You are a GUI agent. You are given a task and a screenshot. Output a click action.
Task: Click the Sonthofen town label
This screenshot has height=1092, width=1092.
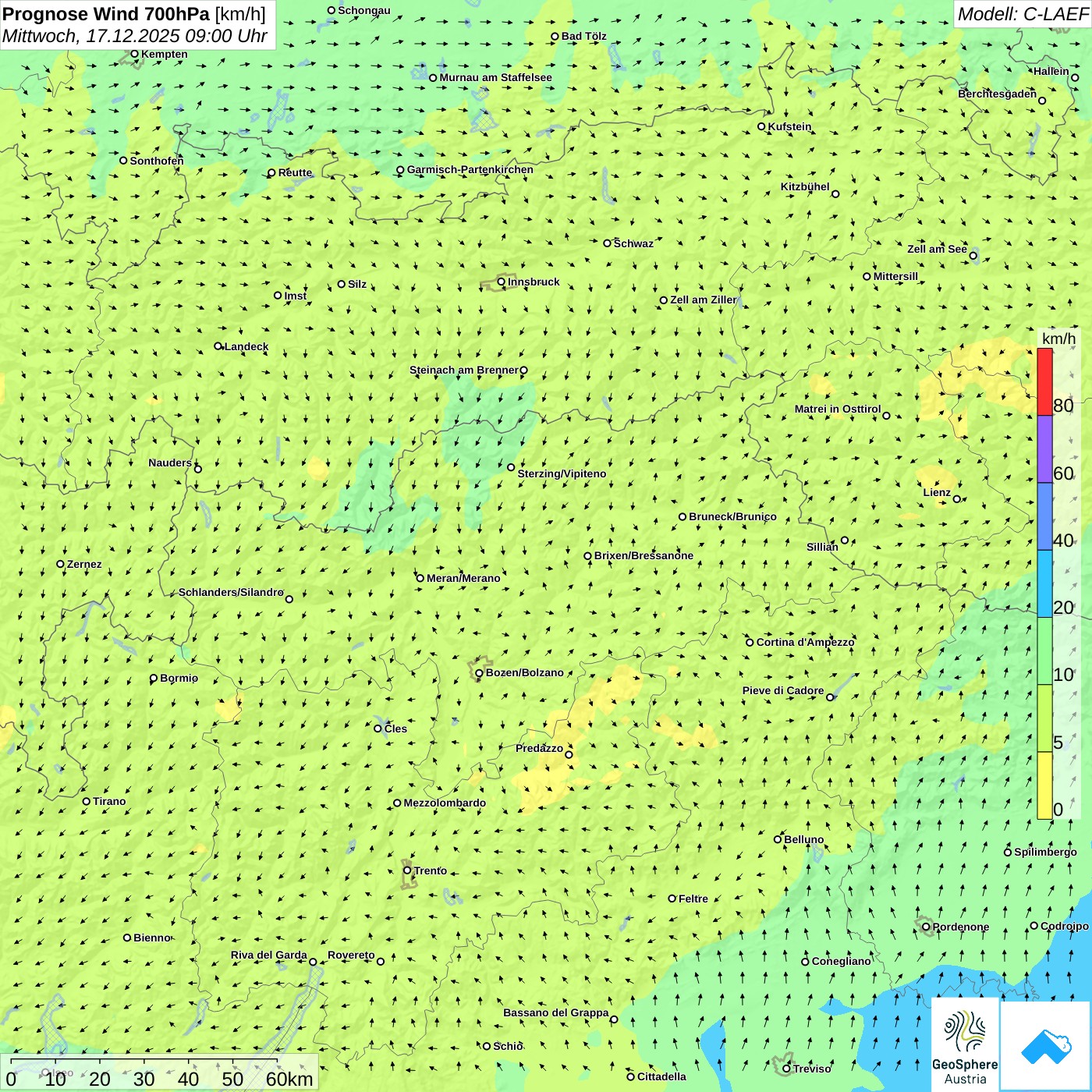(157, 161)
